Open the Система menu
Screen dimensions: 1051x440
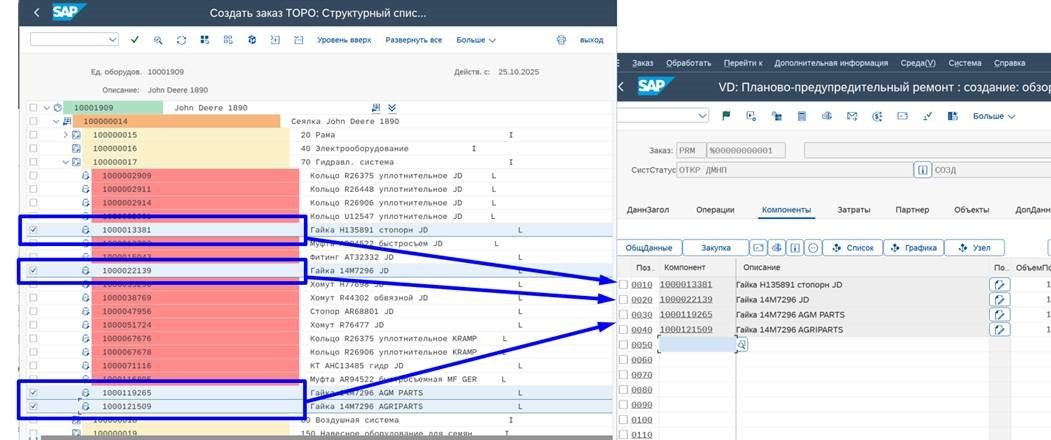coord(964,63)
